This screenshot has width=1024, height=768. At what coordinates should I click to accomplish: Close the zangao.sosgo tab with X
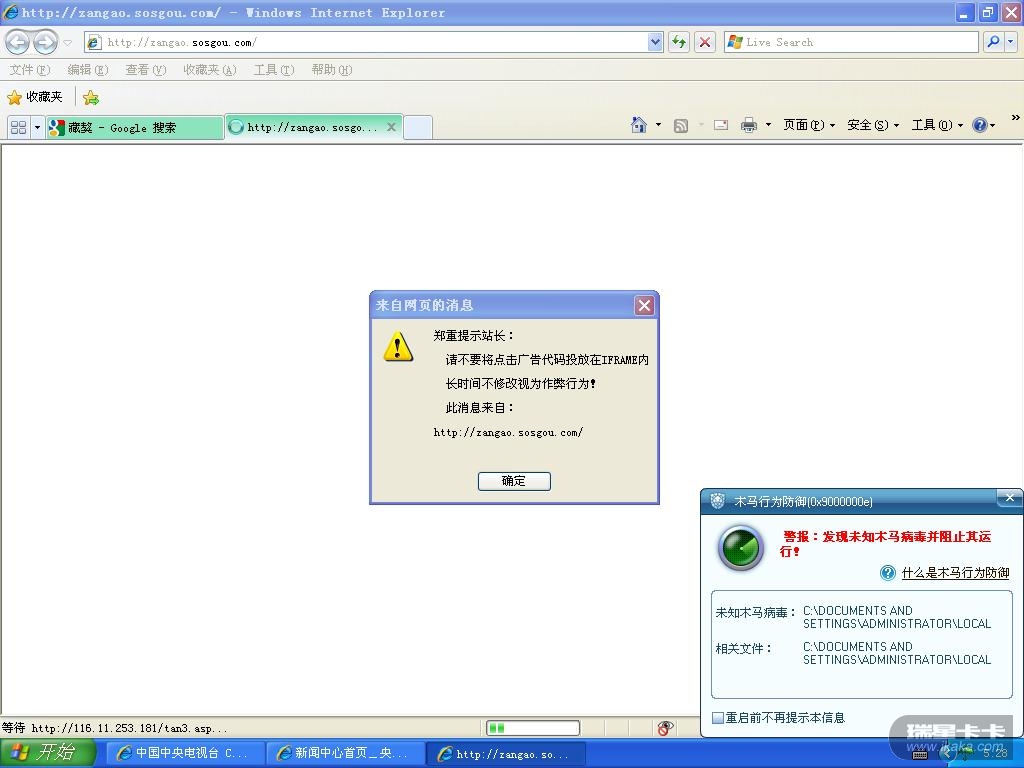point(391,127)
